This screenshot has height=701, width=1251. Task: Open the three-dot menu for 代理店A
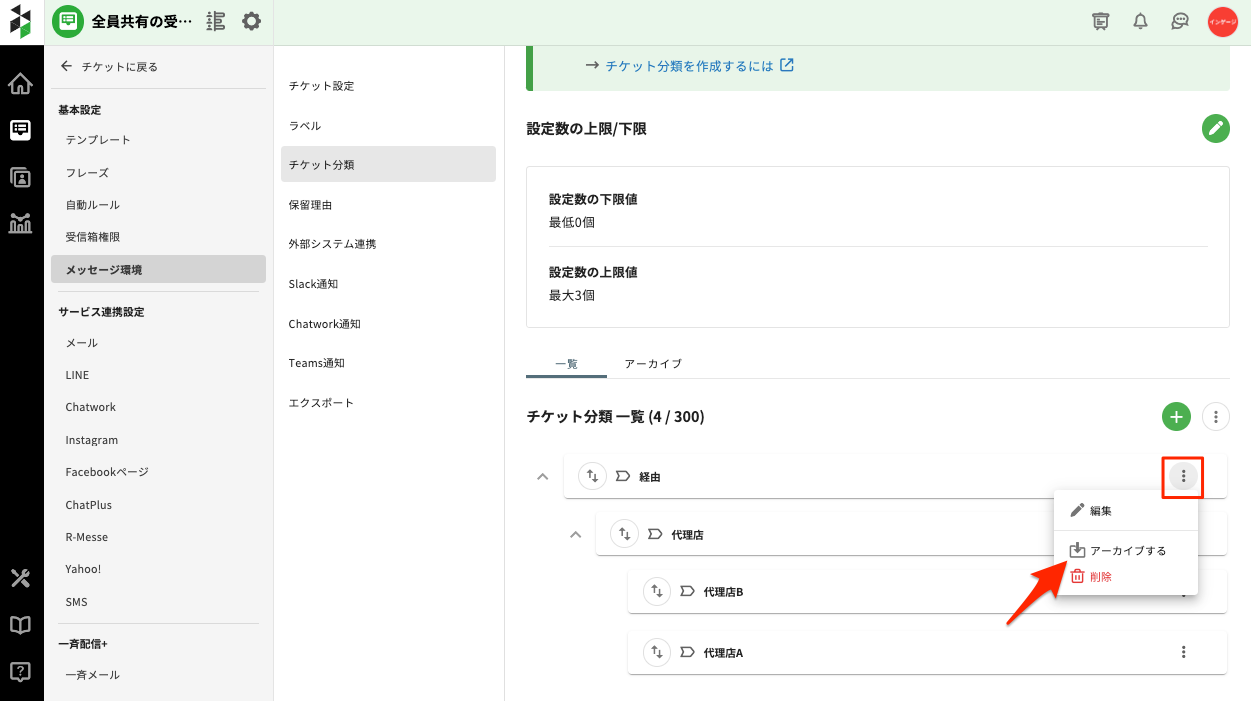click(1183, 652)
